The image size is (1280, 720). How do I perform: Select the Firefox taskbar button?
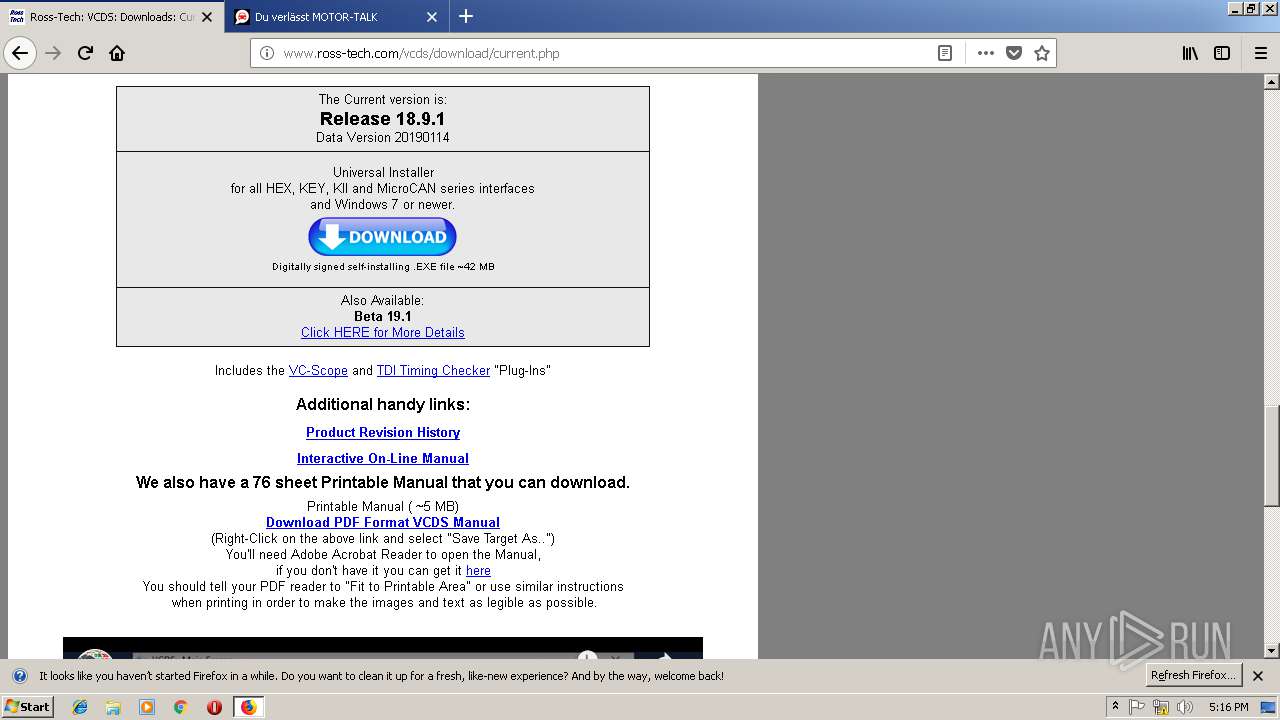coord(248,707)
